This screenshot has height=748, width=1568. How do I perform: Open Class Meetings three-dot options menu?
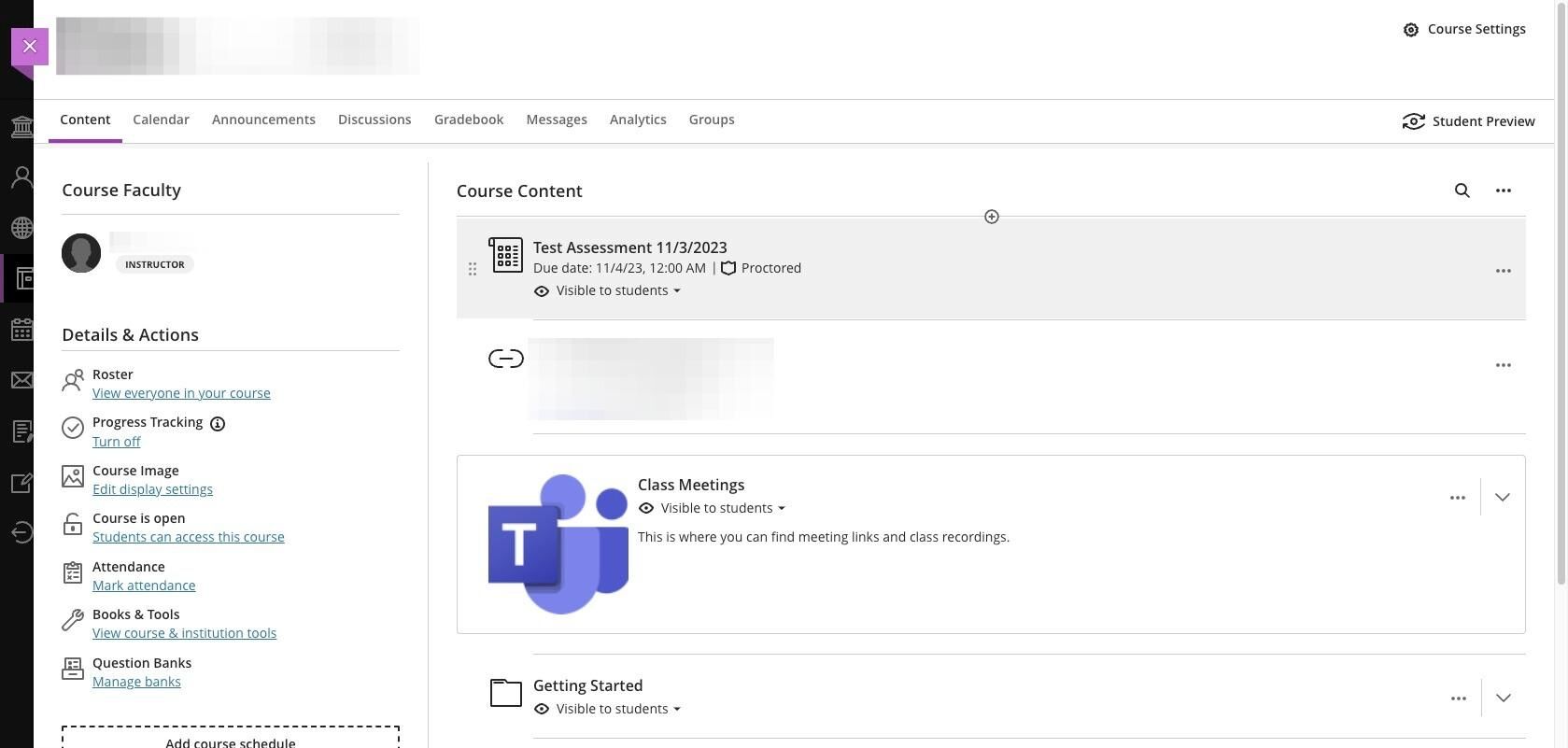(x=1457, y=498)
